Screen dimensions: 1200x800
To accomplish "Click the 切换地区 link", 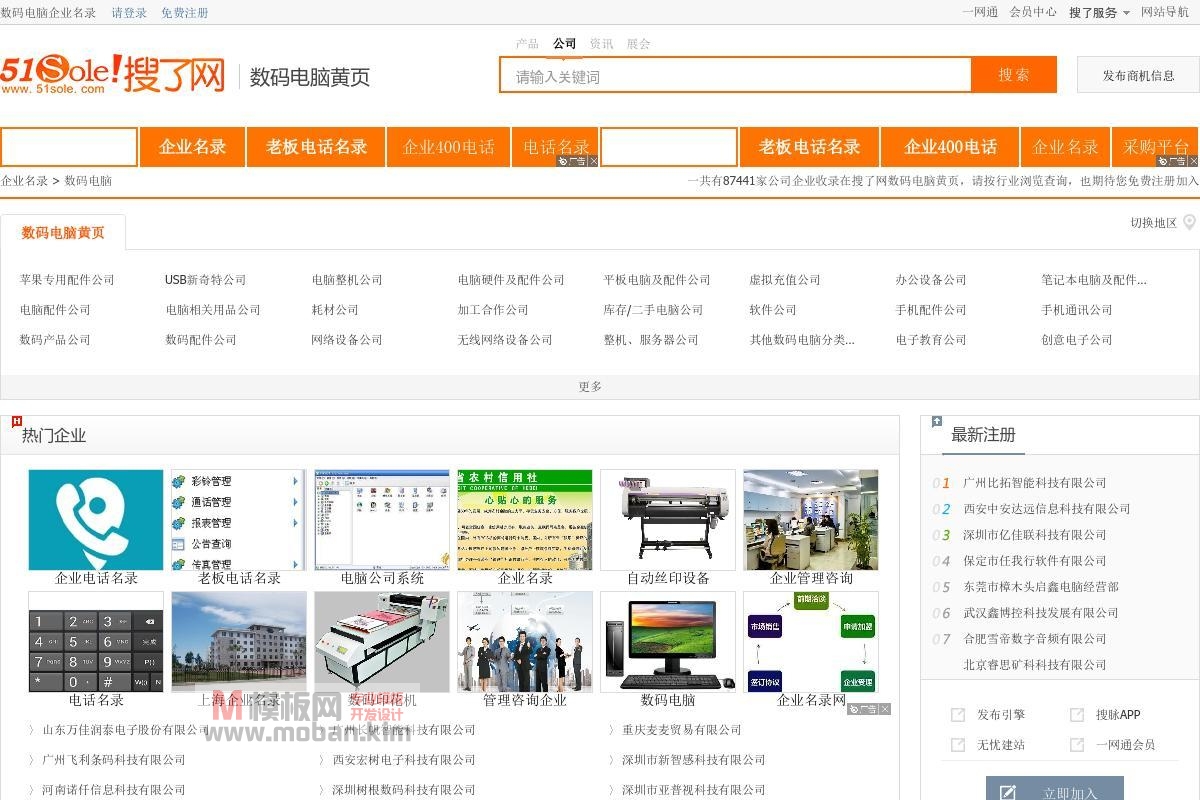I will click(x=1154, y=223).
